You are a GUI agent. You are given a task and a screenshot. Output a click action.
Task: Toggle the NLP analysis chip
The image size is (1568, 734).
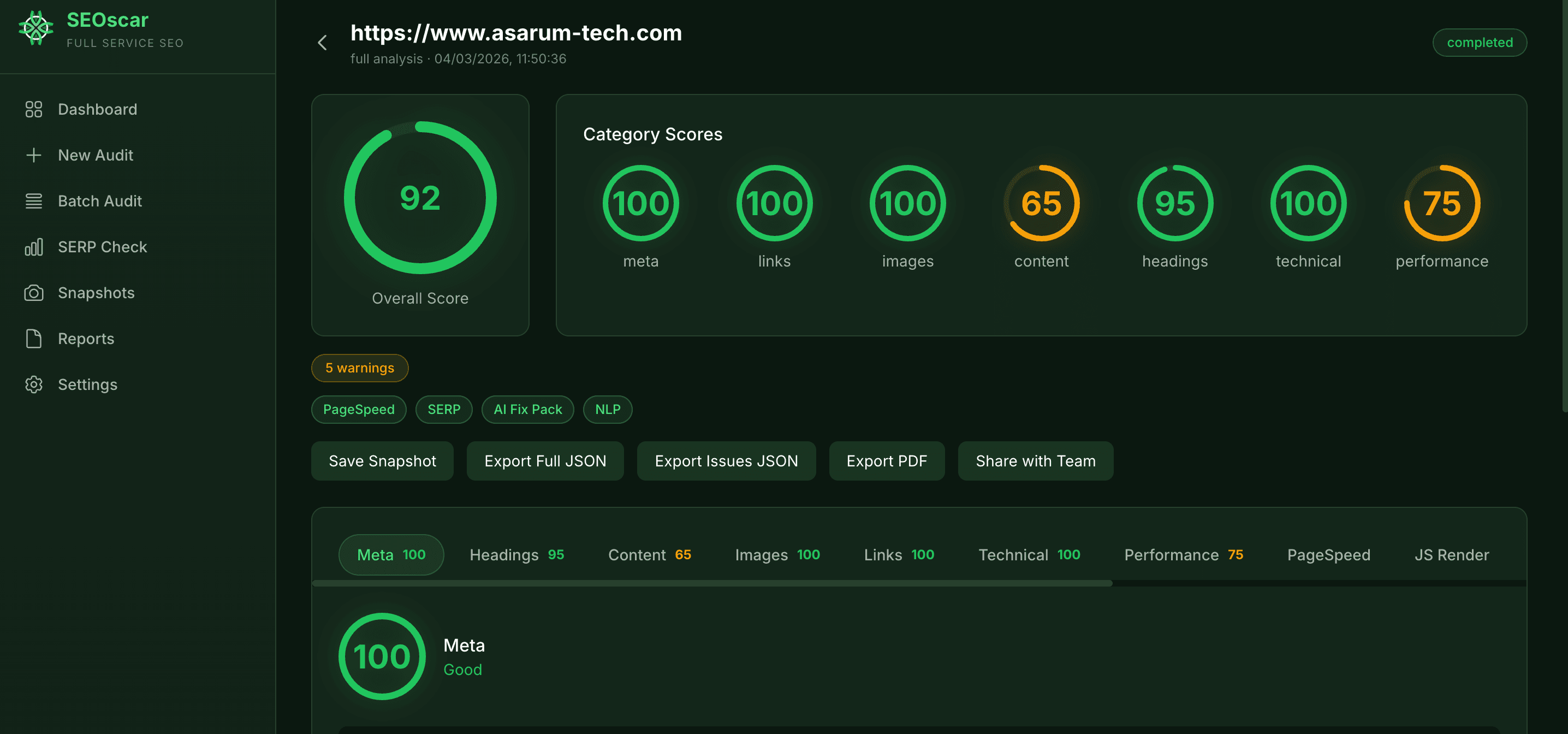coord(607,410)
